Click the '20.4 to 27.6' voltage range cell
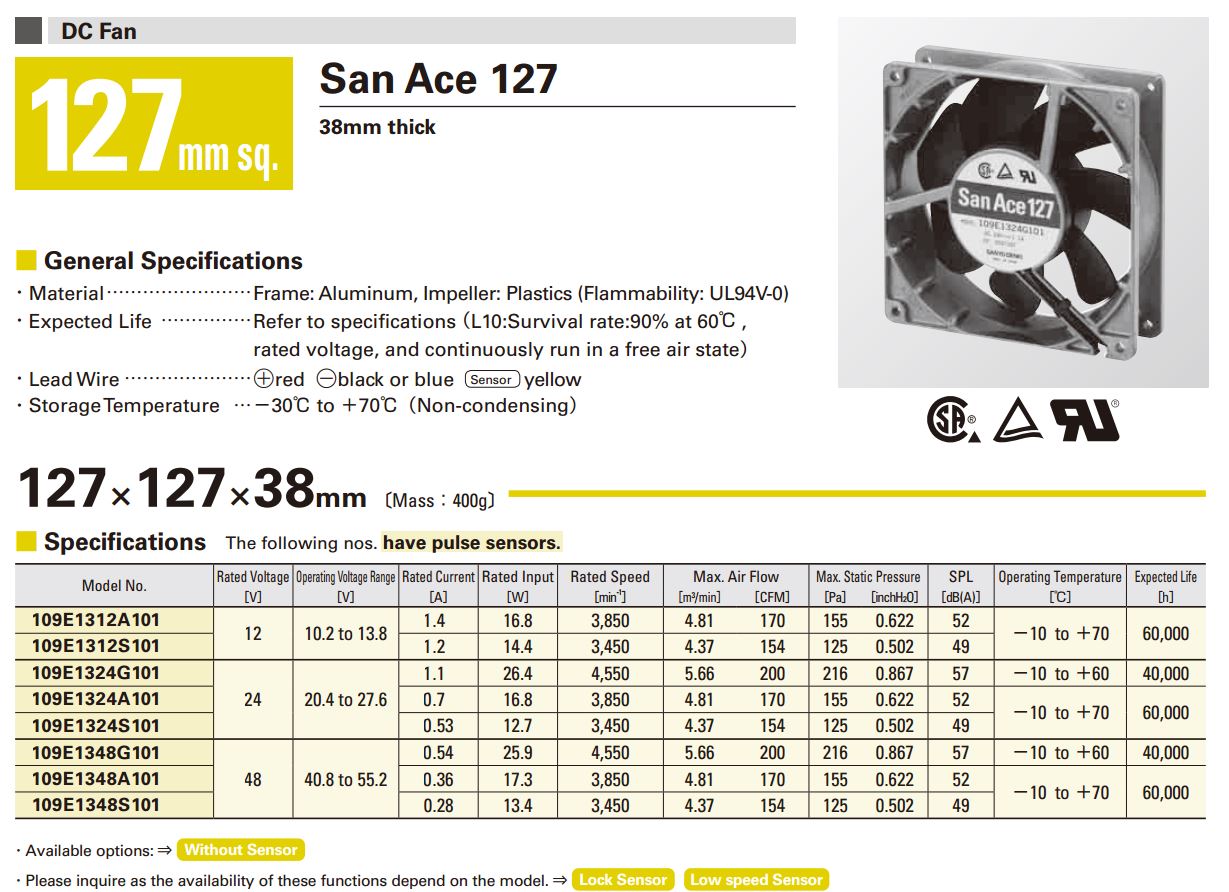 pos(346,700)
